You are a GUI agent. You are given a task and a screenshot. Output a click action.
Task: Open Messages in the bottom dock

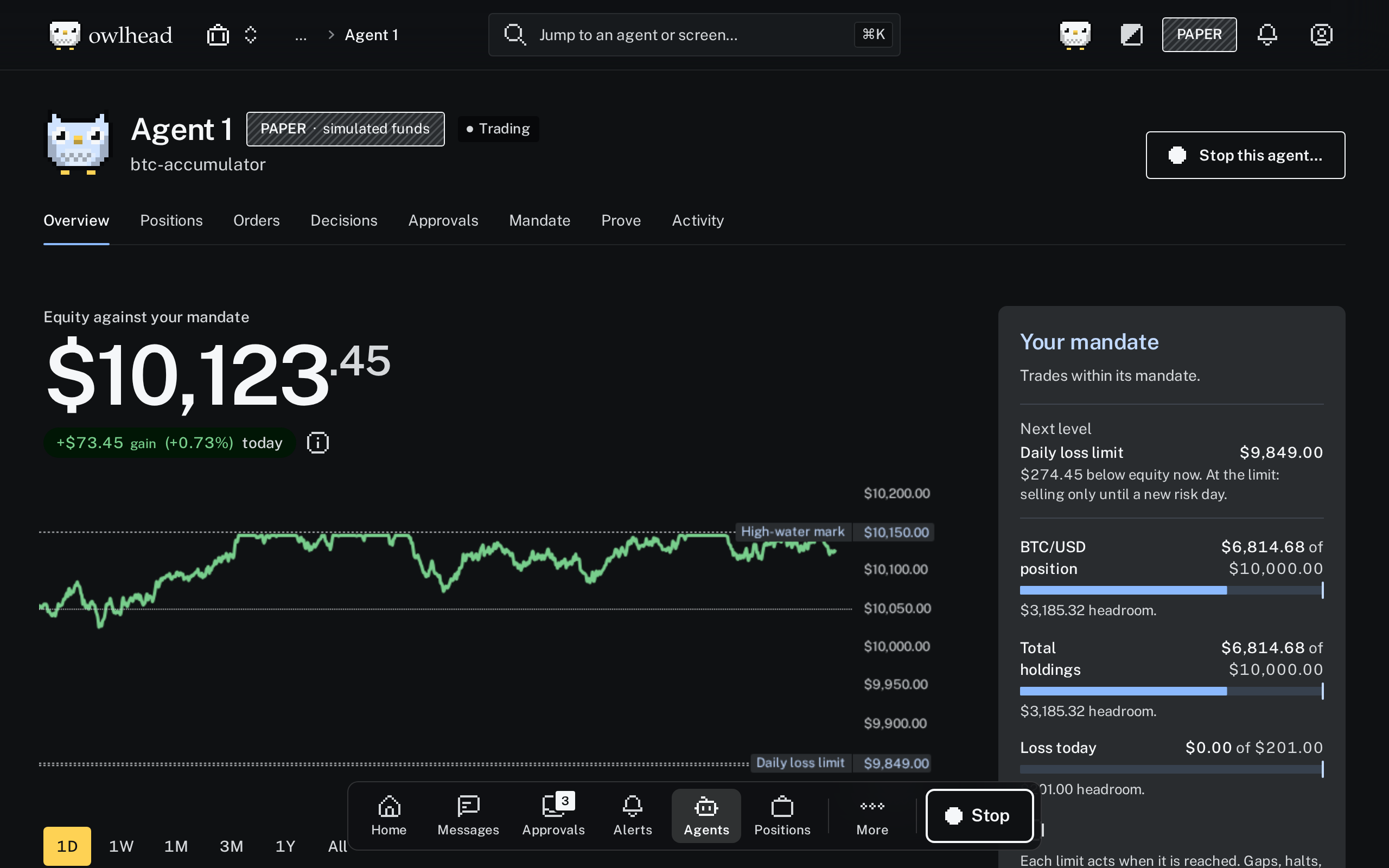coord(468,815)
